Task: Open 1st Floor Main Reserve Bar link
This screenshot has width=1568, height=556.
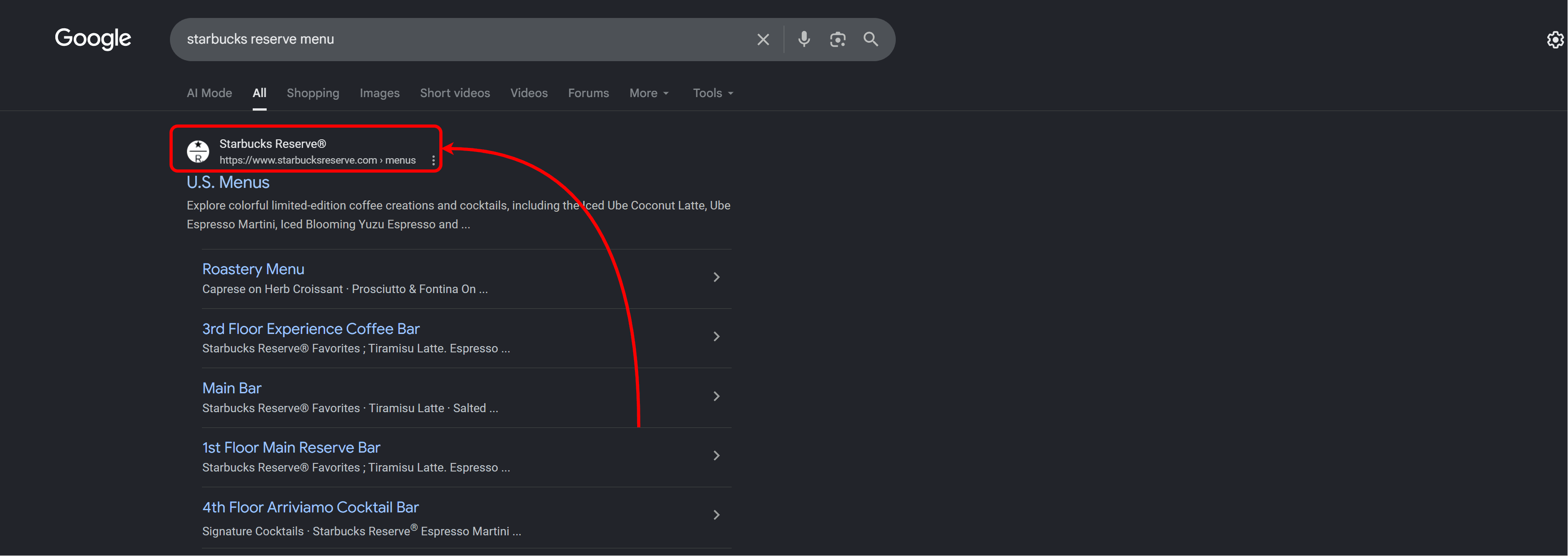Action: point(291,448)
